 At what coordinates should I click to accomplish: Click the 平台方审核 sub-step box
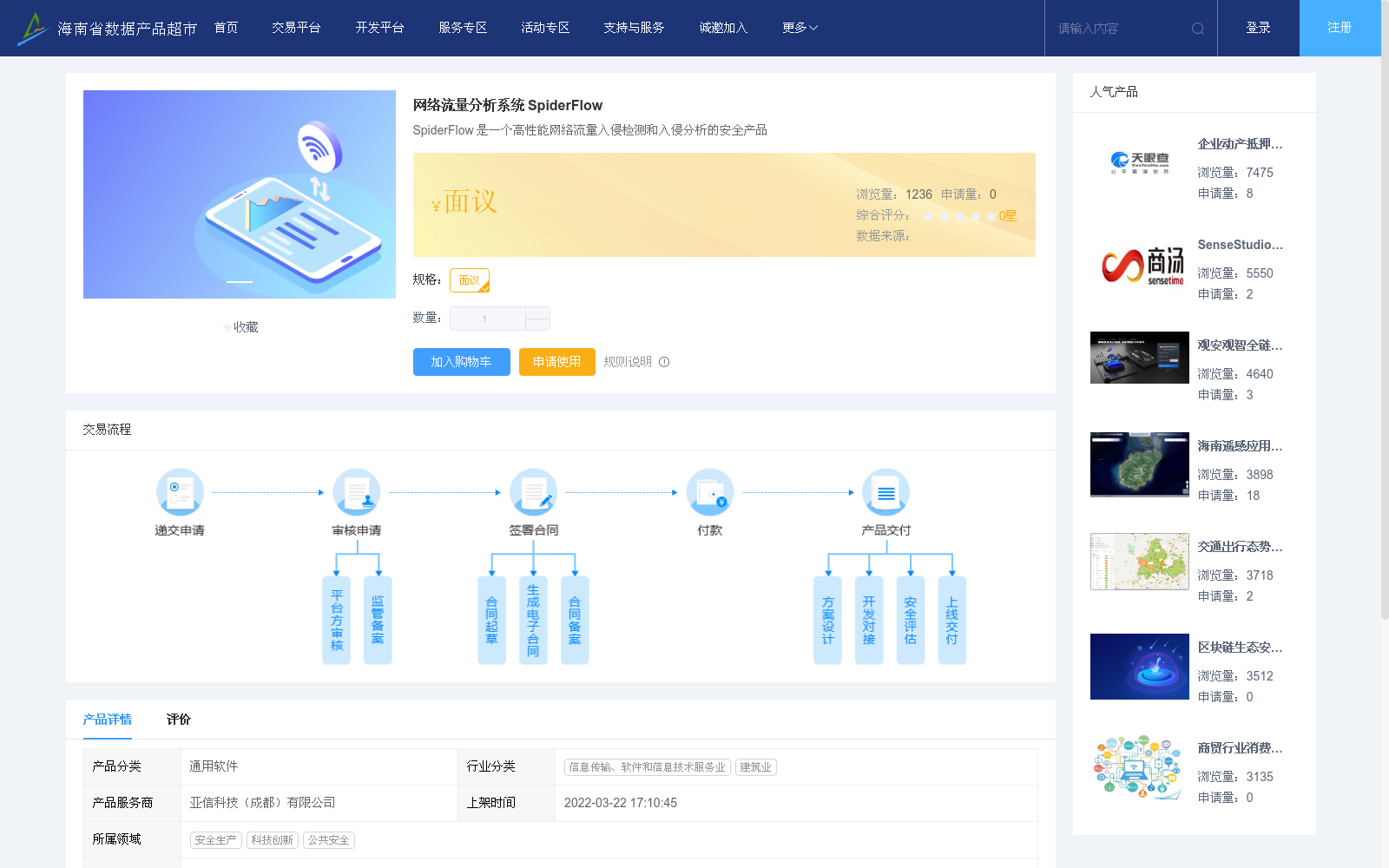[336, 620]
